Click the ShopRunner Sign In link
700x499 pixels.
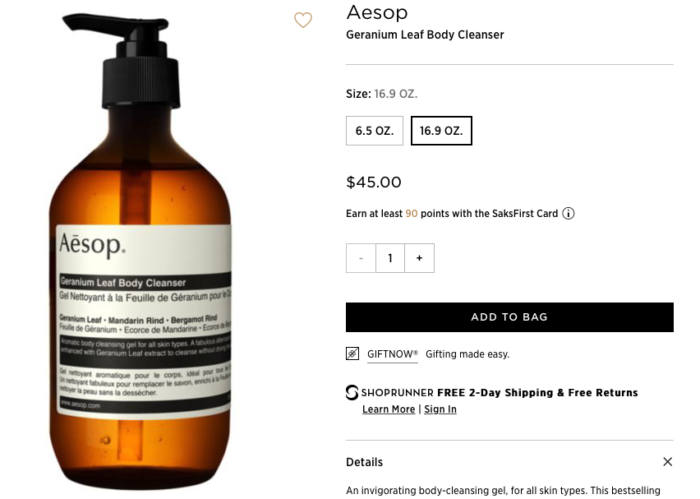440,409
